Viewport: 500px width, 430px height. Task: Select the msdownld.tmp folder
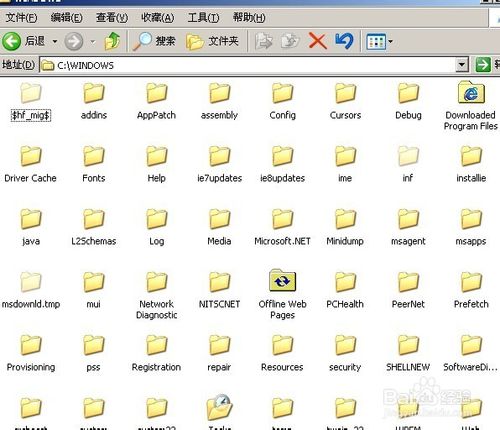[31, 291]
